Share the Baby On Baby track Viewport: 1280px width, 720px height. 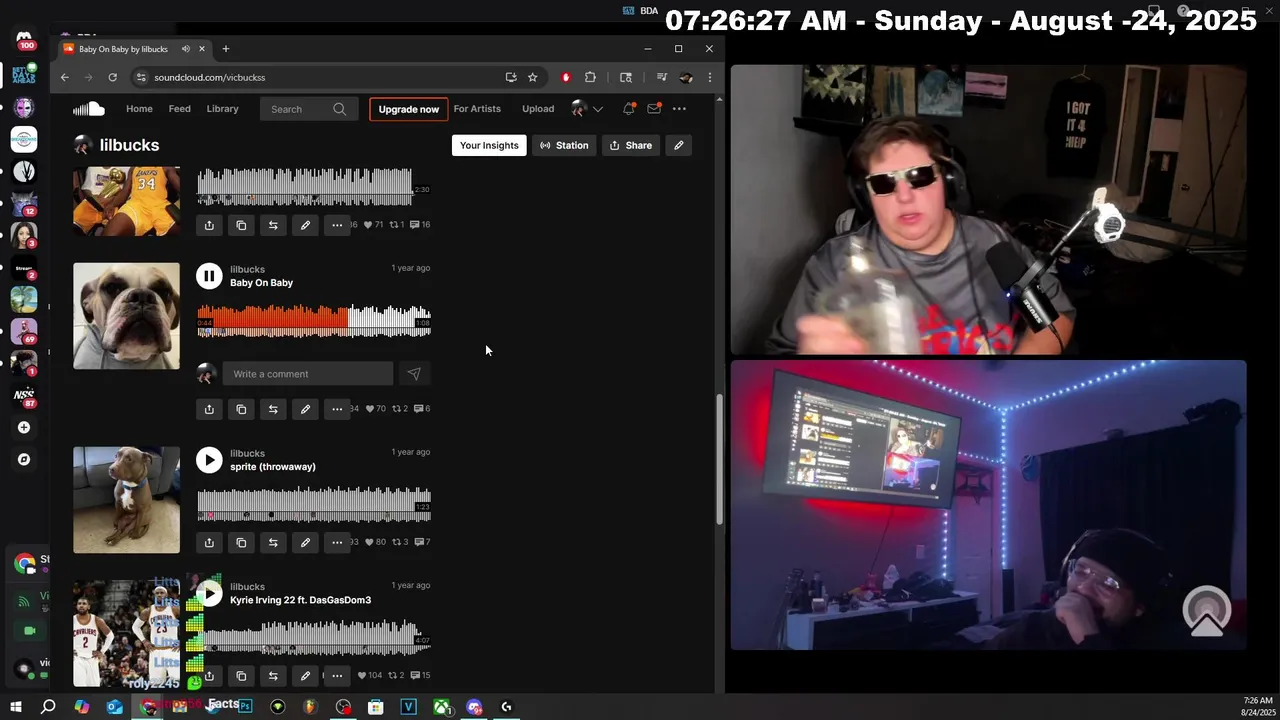click(209, 409)
